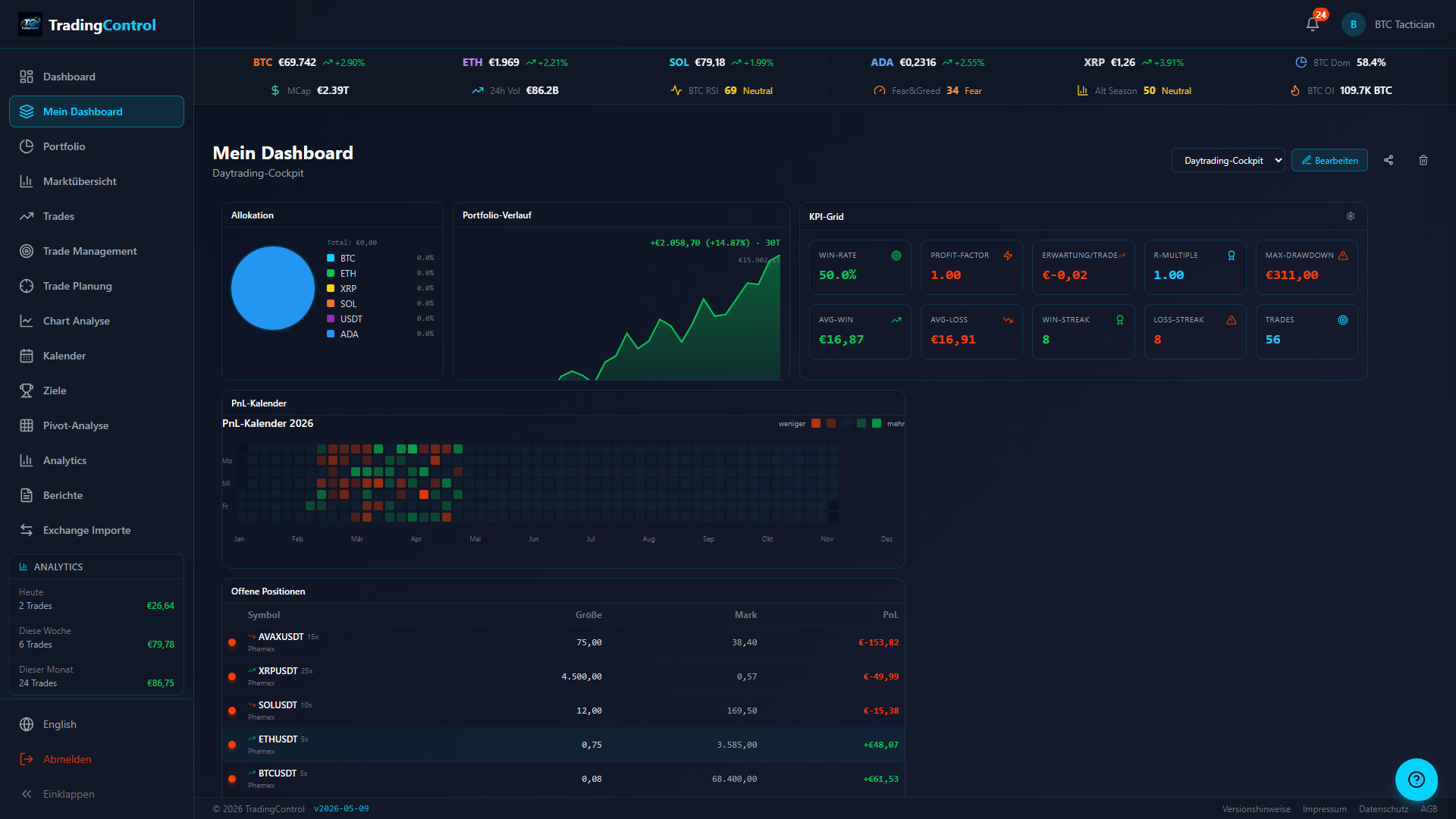Switch language to English
The width and height of the screenshot is (1456, 819).
coord(96,724)
